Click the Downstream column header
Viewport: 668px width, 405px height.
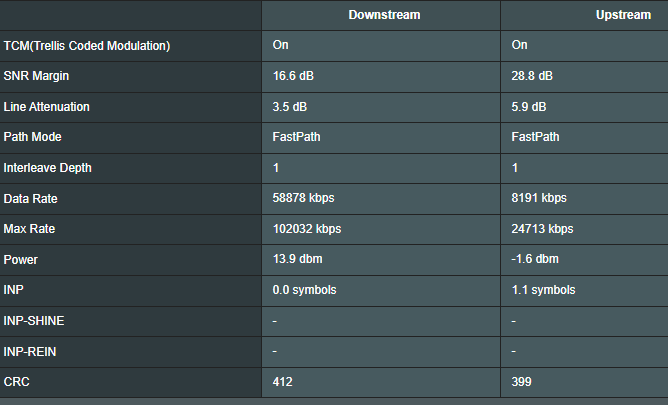click(x=384, y=15)
